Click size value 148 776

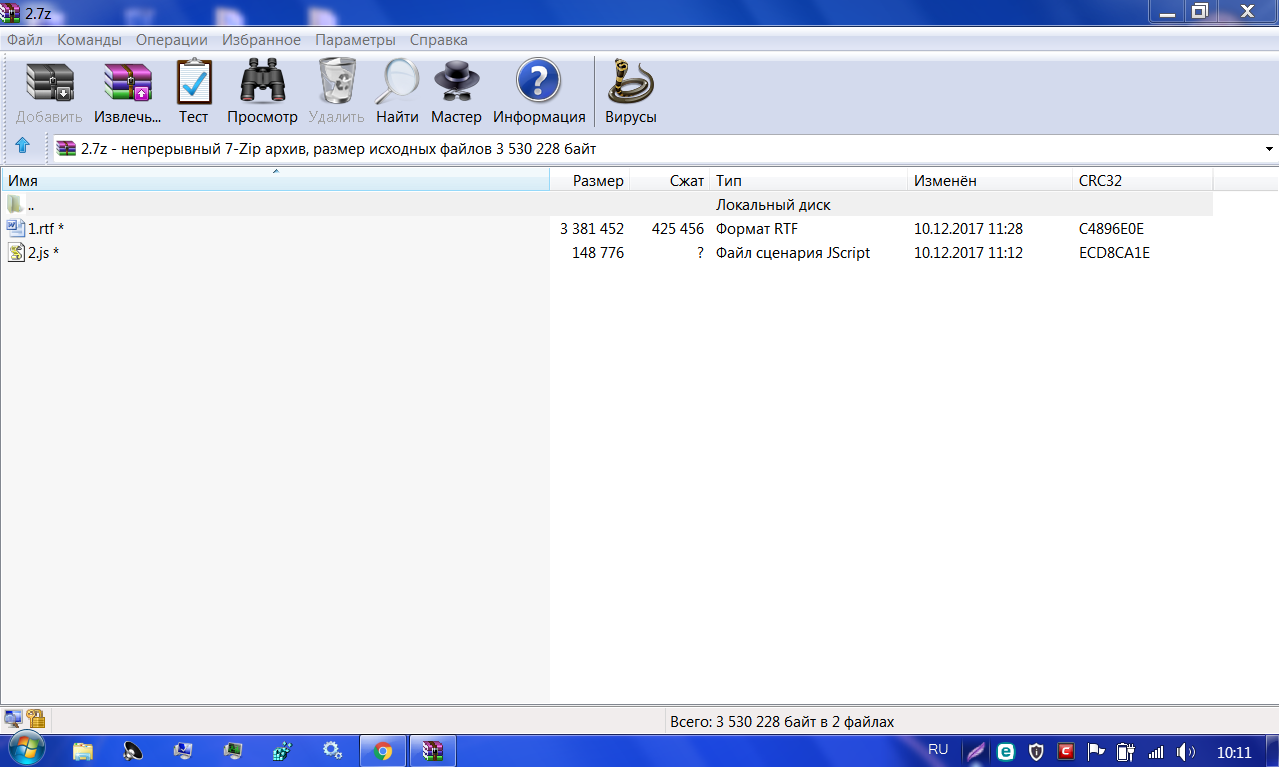[598, 252]
